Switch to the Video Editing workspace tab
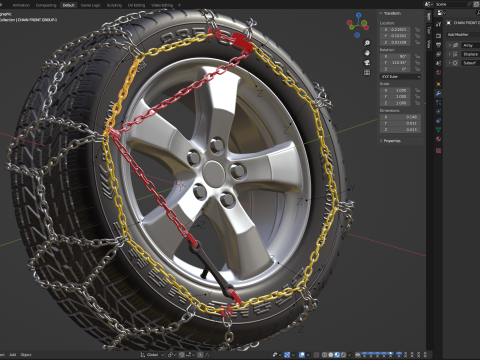The height and width of the screenshot is (360, 480). 162,5
